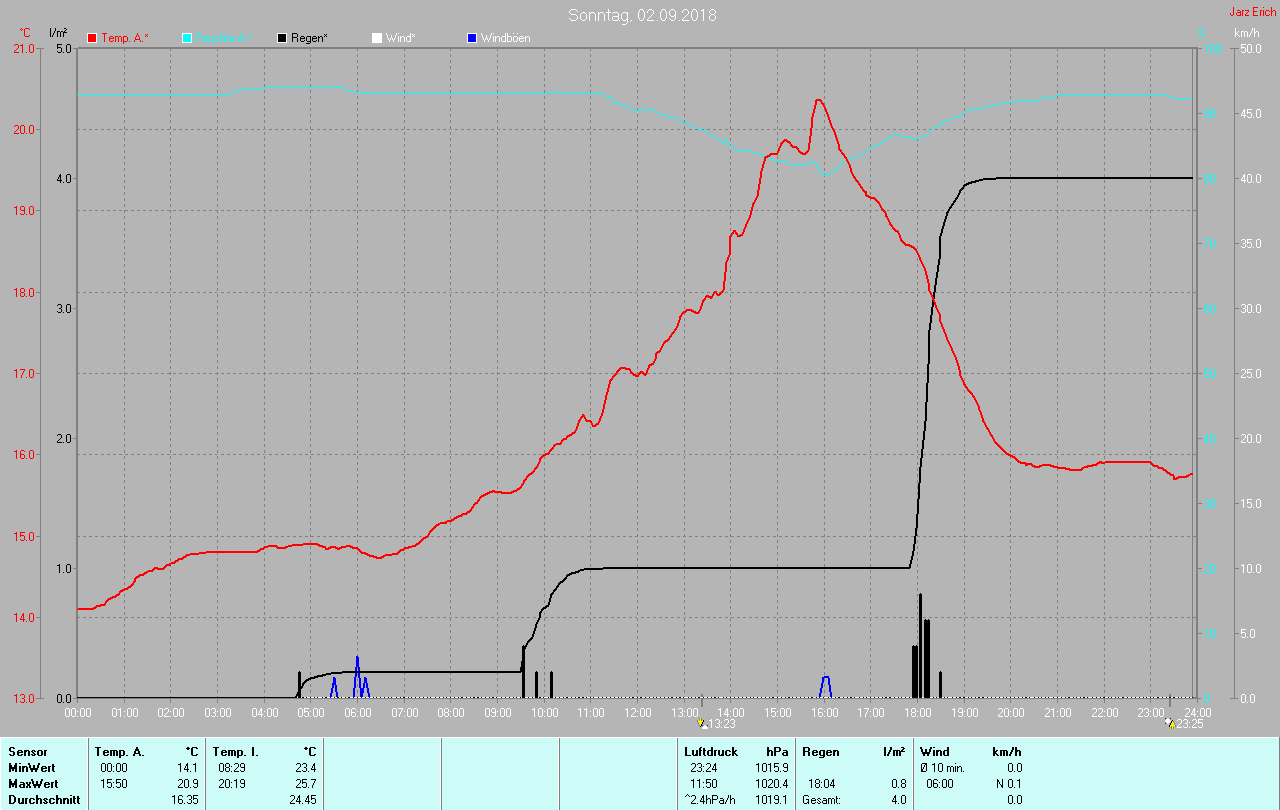The width and height of the screenshot is (1280, 810).
Task: Click the Wind column header in stats
Action: point(934,751)
